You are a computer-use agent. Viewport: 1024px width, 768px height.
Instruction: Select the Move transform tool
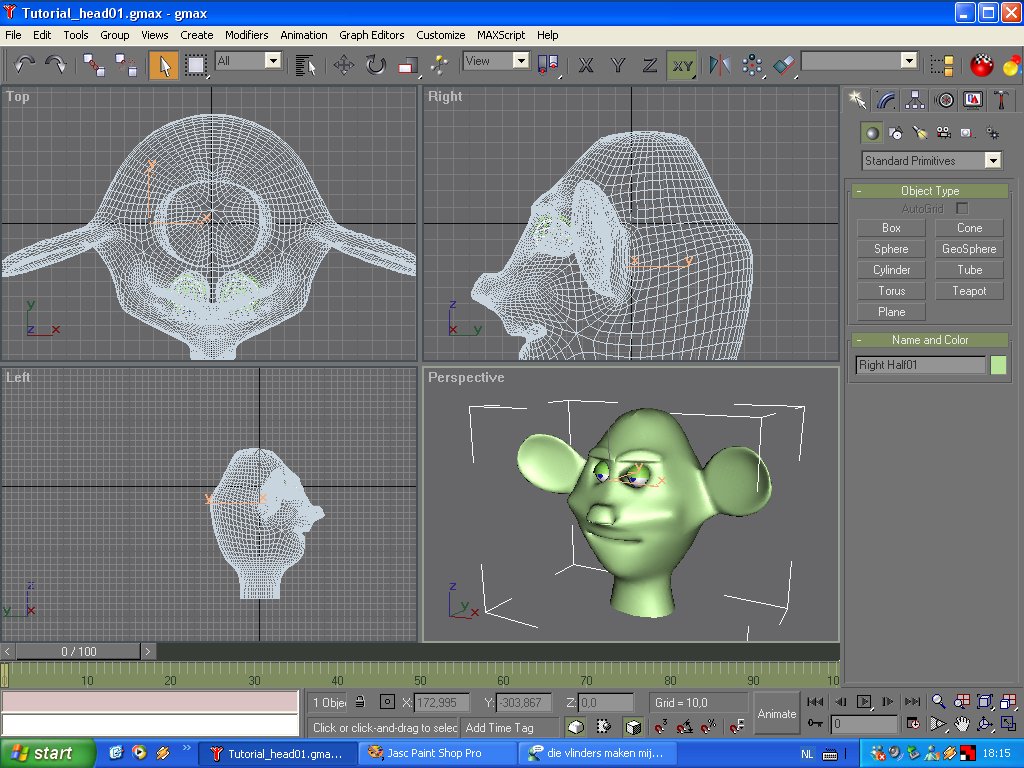point(344,65)
